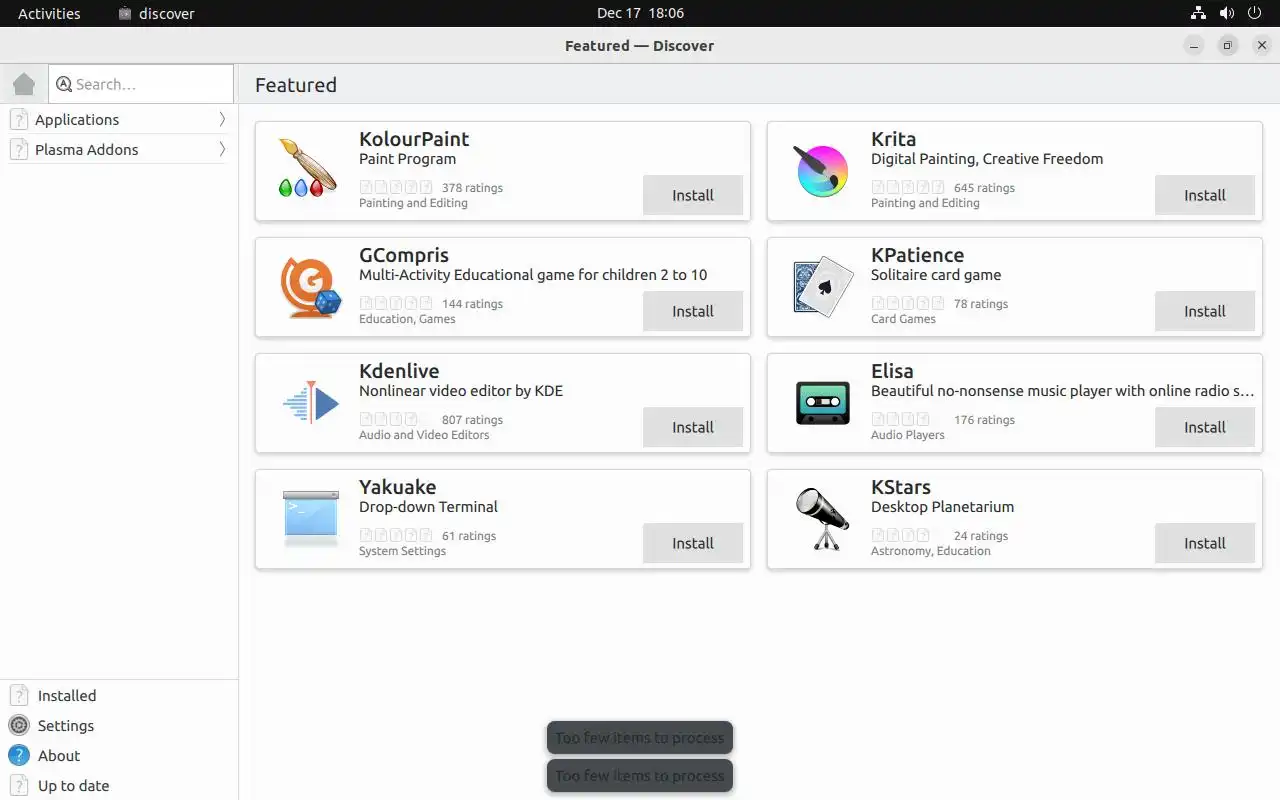Image resolution: width=1280 pixels, height=800 pixels.
Task: Install KolourPaint
Action: coord(693,195)
